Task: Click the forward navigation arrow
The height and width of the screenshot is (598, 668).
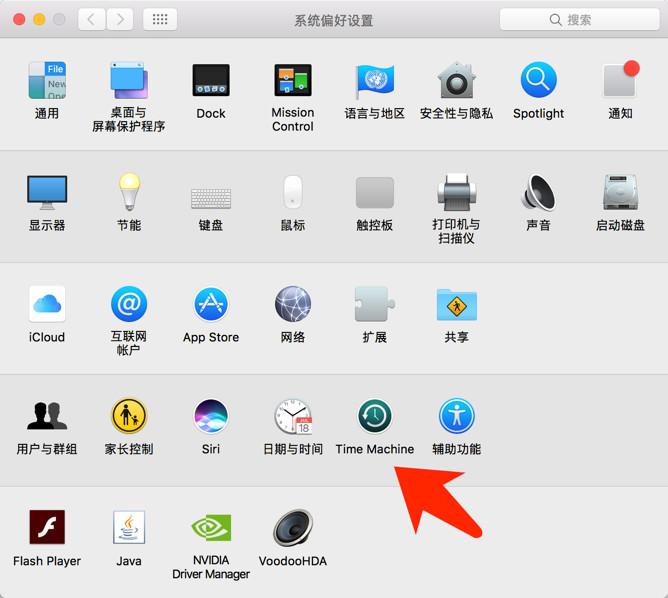Action: click(120, 19)
